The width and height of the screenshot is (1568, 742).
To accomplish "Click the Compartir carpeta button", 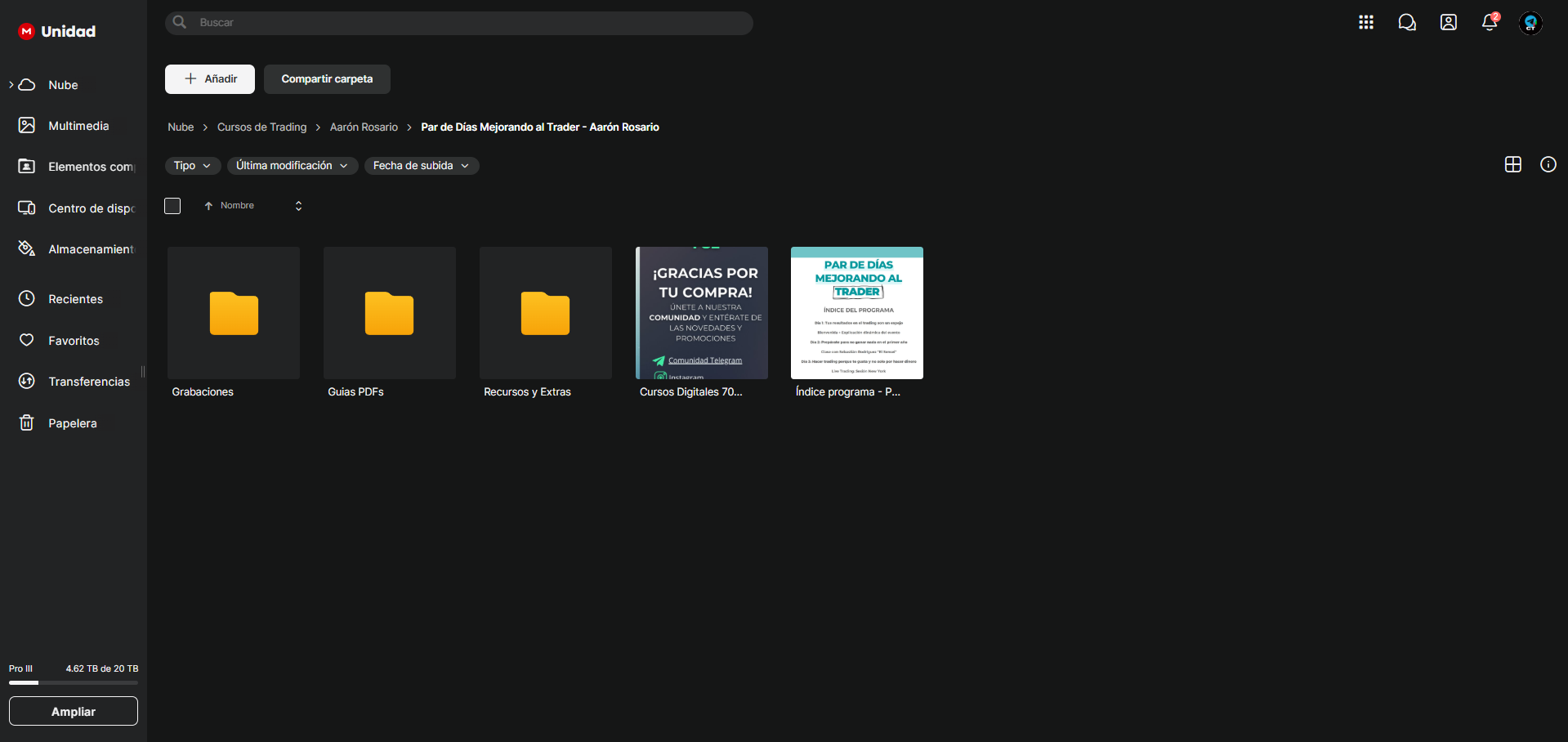I will (x=327, y=79).
